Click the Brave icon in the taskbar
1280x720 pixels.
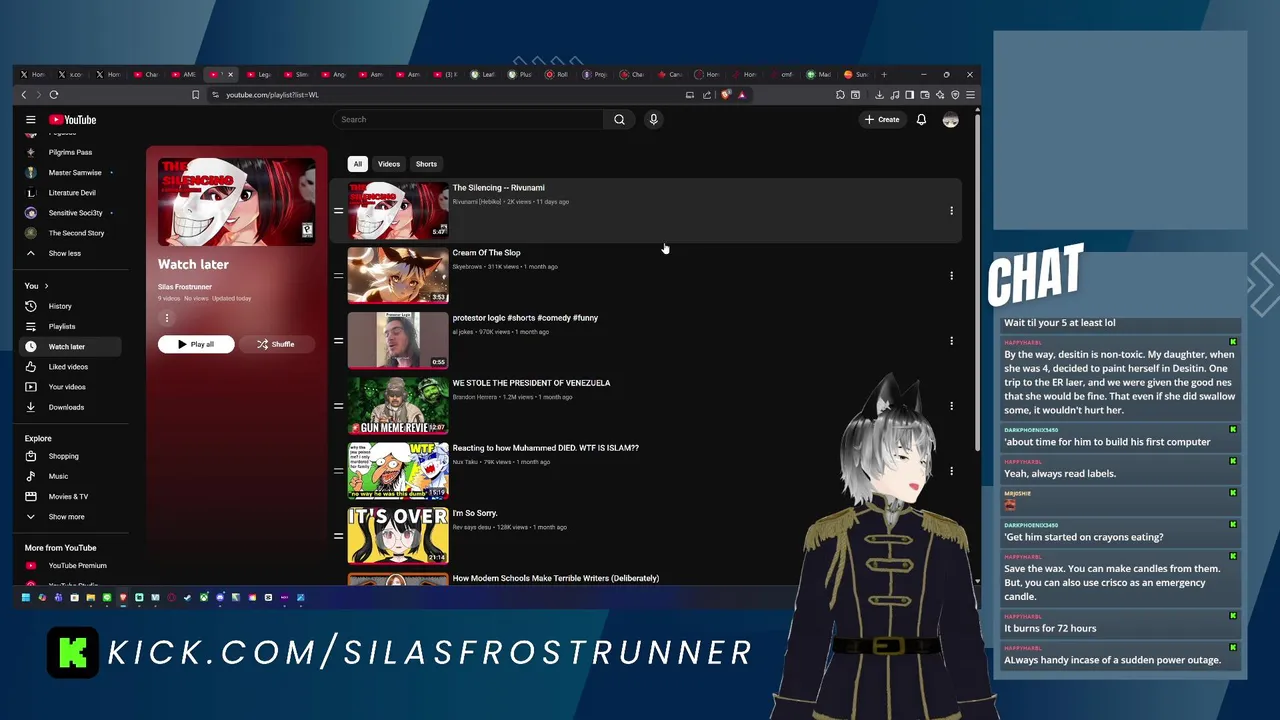point(123,598)
